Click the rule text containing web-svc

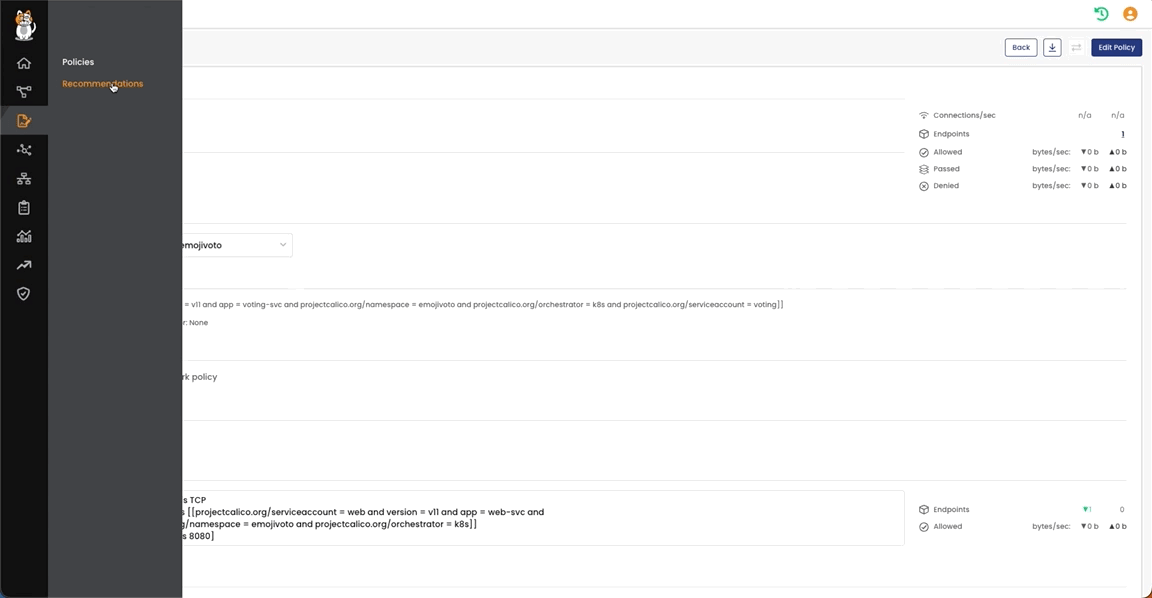point(364,512)
